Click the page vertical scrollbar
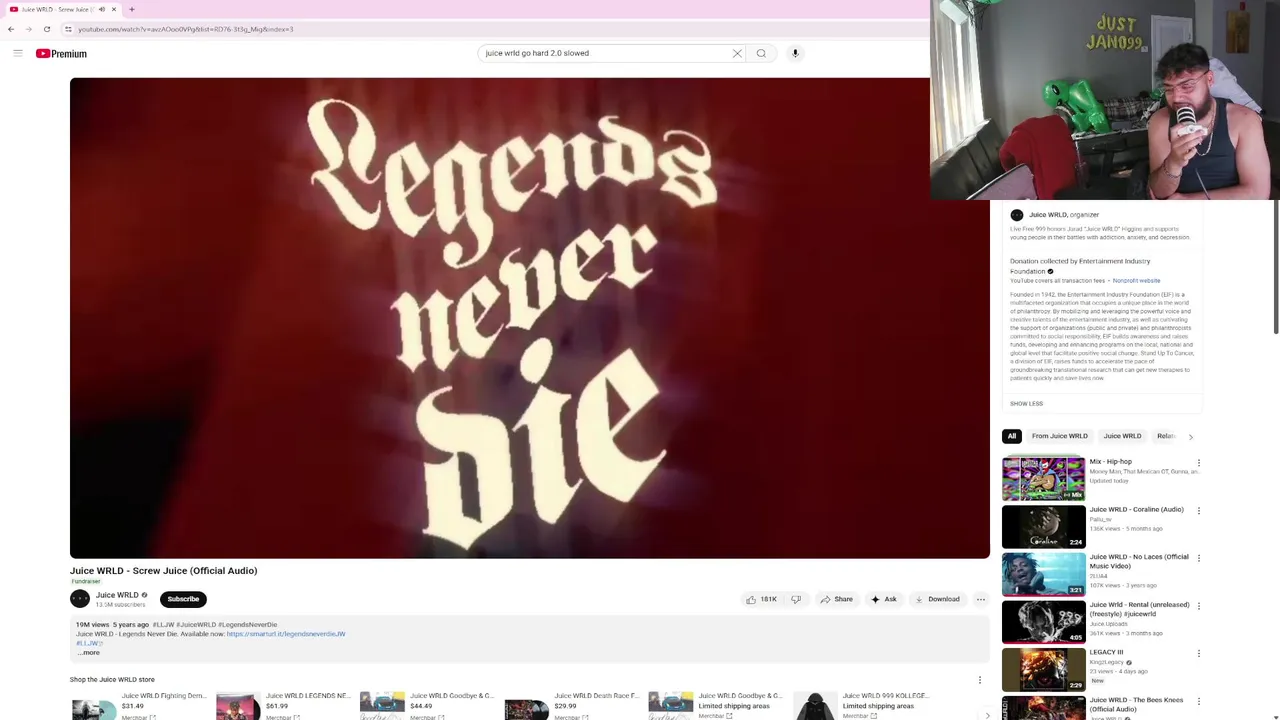Image resolution: width=1280 pixels, height=720 pixels. pos(1275,266)
